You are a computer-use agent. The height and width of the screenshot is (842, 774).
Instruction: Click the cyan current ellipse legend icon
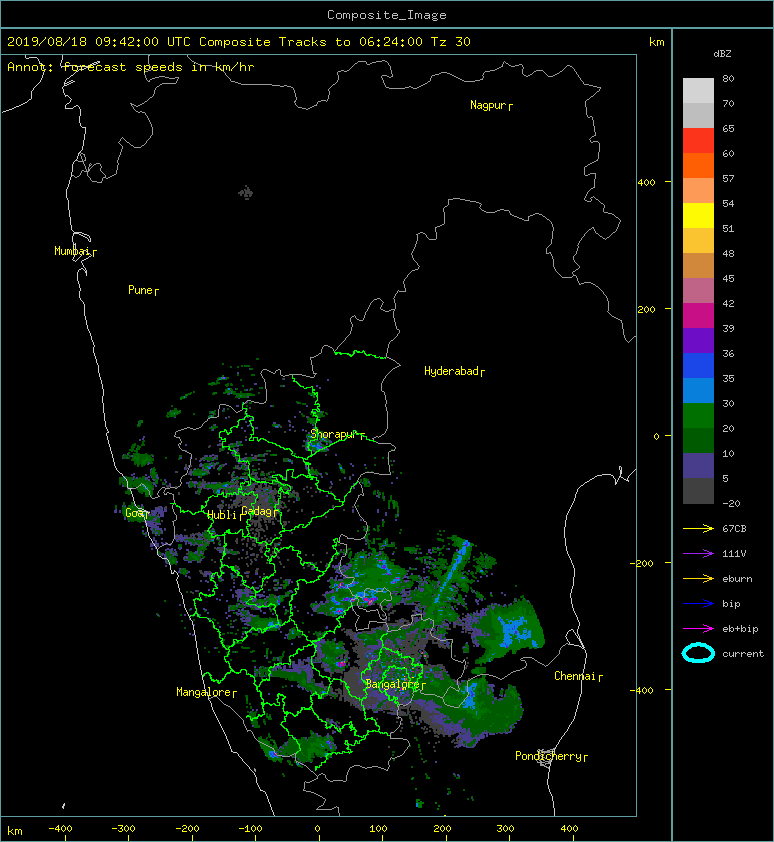coord(698,653)
